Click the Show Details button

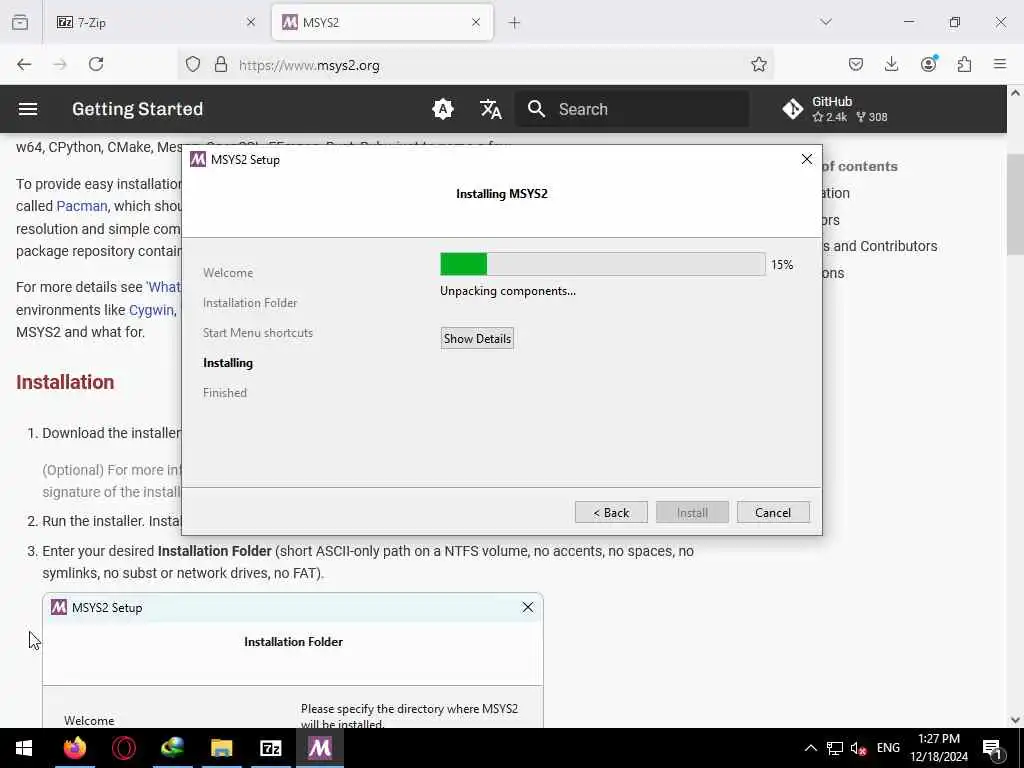pos(477,338)
